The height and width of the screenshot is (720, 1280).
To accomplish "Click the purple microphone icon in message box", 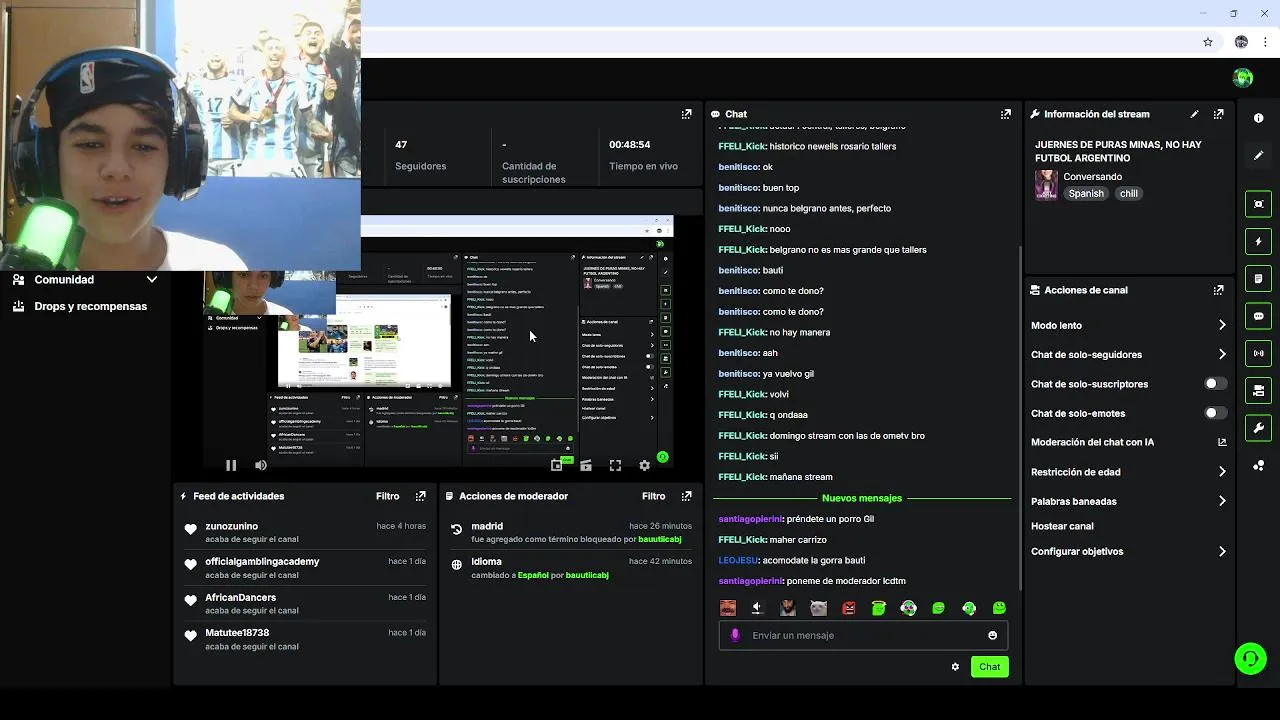I will (x=736, y=635).
